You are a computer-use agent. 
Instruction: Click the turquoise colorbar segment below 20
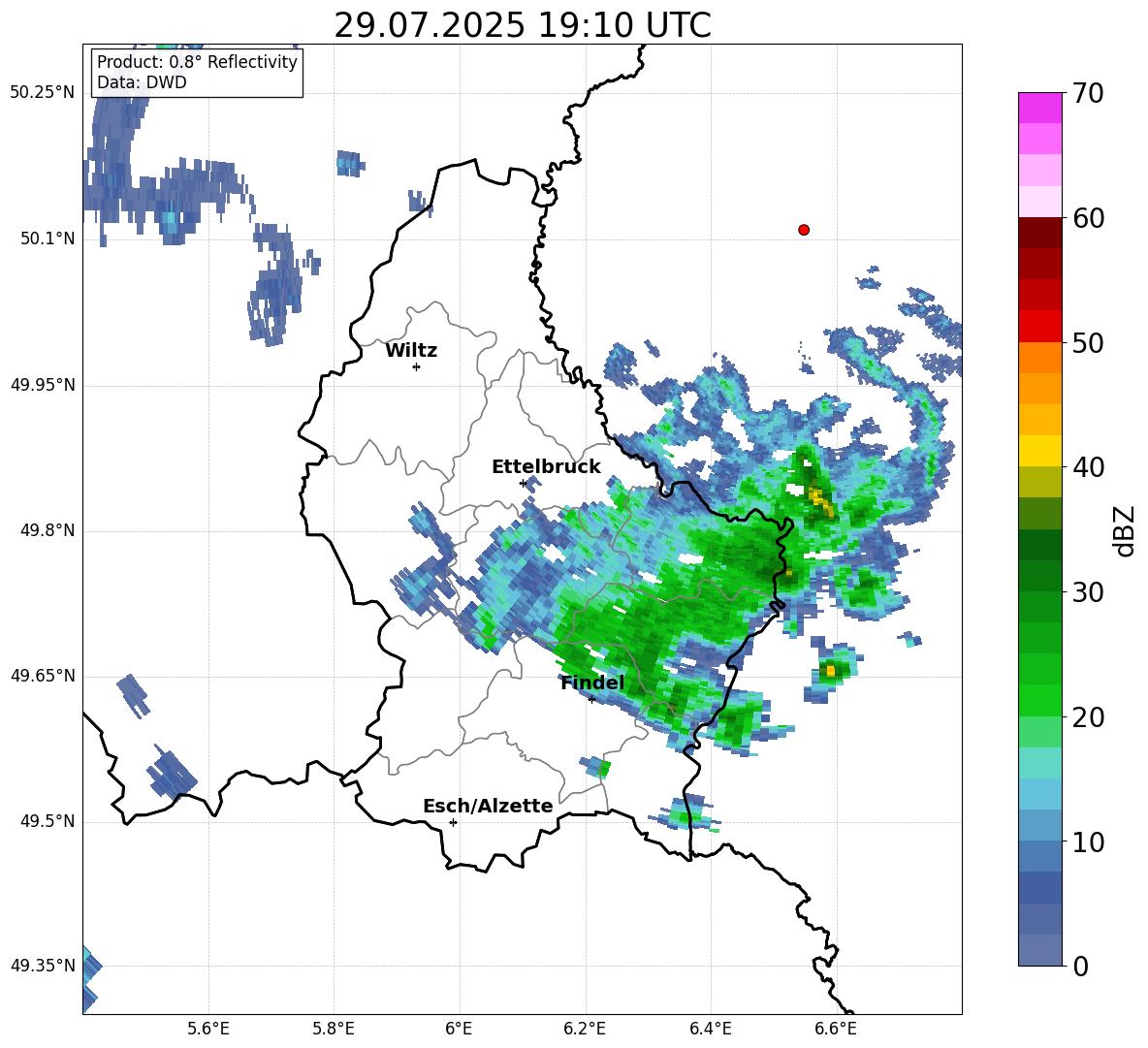tap(1040, 763)
